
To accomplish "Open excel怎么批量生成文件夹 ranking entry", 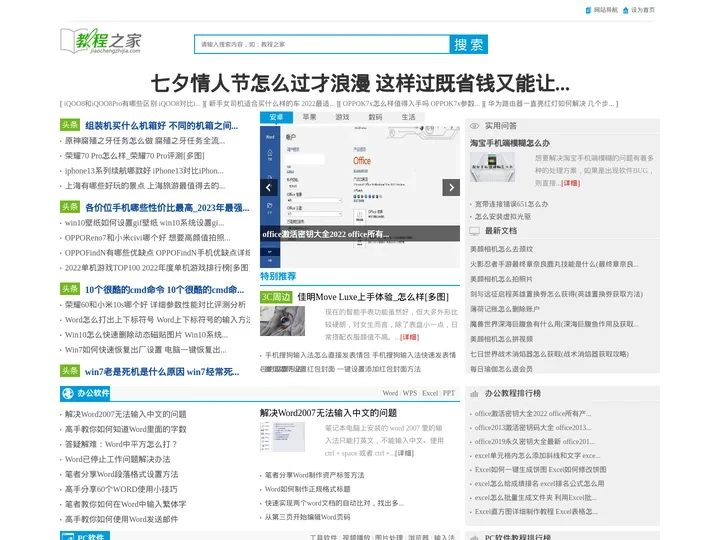I will pyautogui.click(x=535, y=498).
